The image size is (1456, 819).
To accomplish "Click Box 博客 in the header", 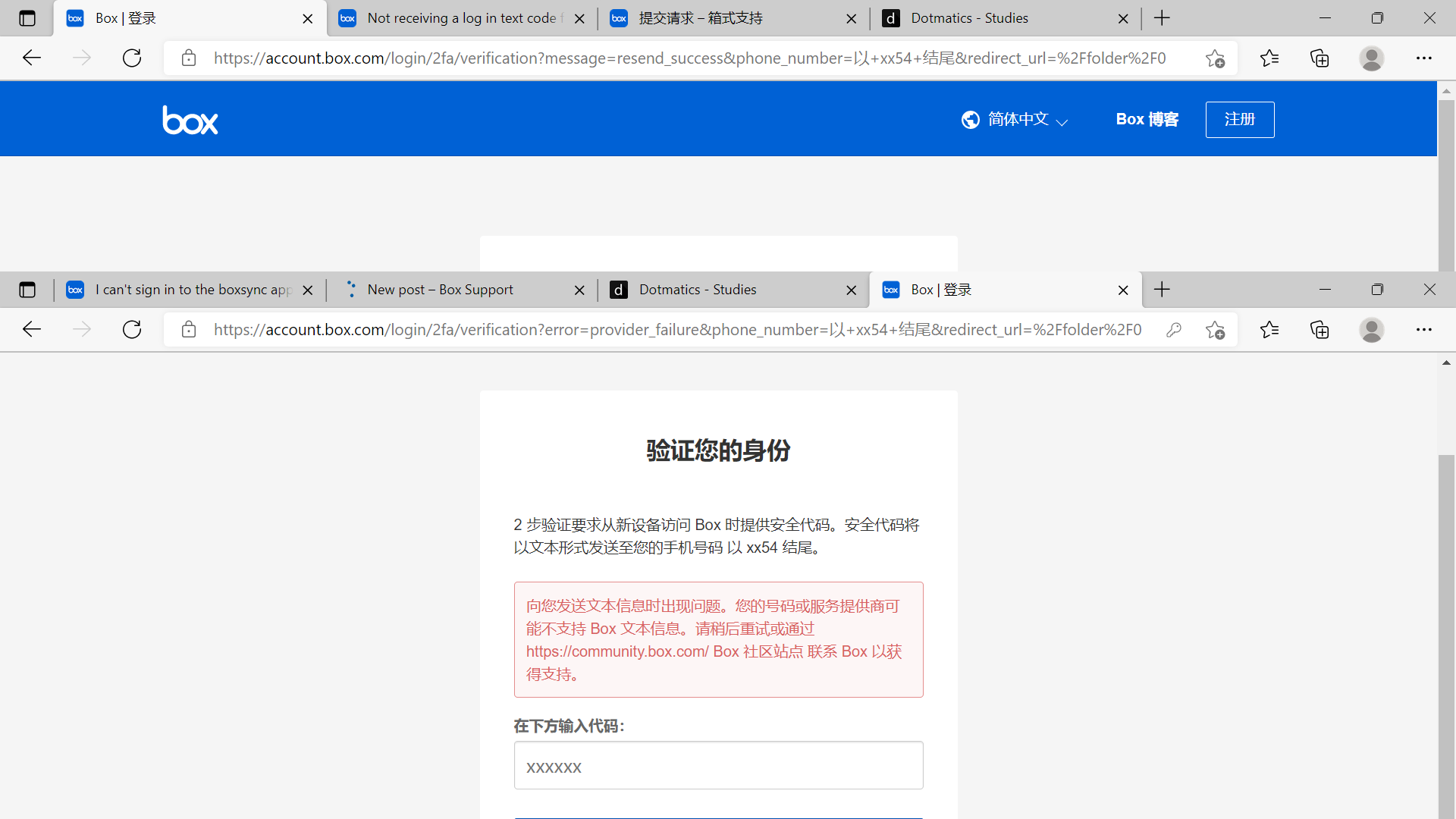I will tap(1147, 119).
